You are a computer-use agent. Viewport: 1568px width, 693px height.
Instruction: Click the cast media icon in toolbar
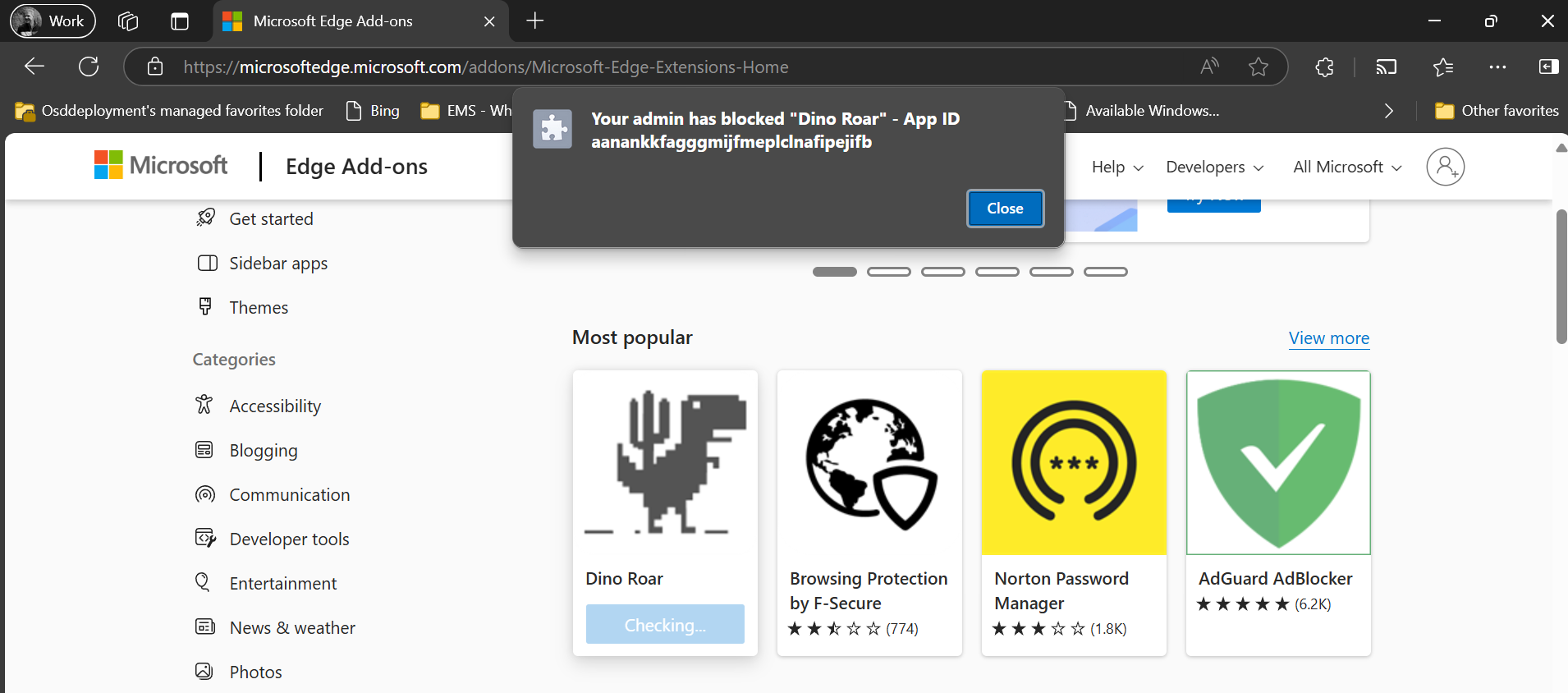tap(1386, 67)
